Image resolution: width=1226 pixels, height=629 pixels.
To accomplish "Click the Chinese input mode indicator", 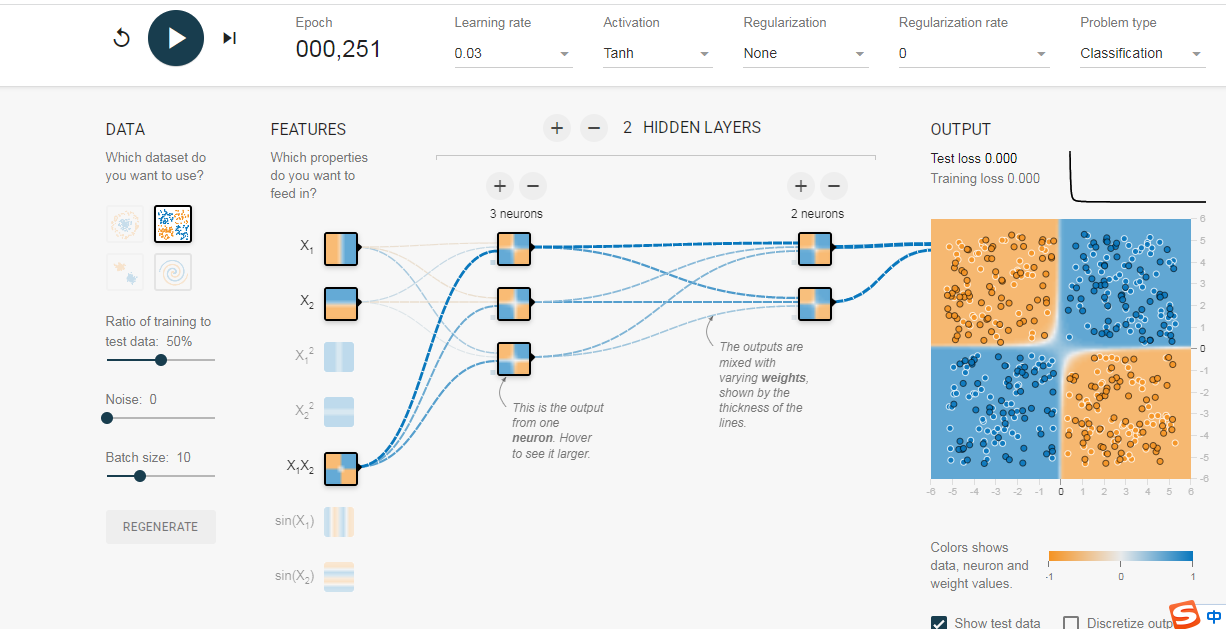I will click(x=1213, y=617).
